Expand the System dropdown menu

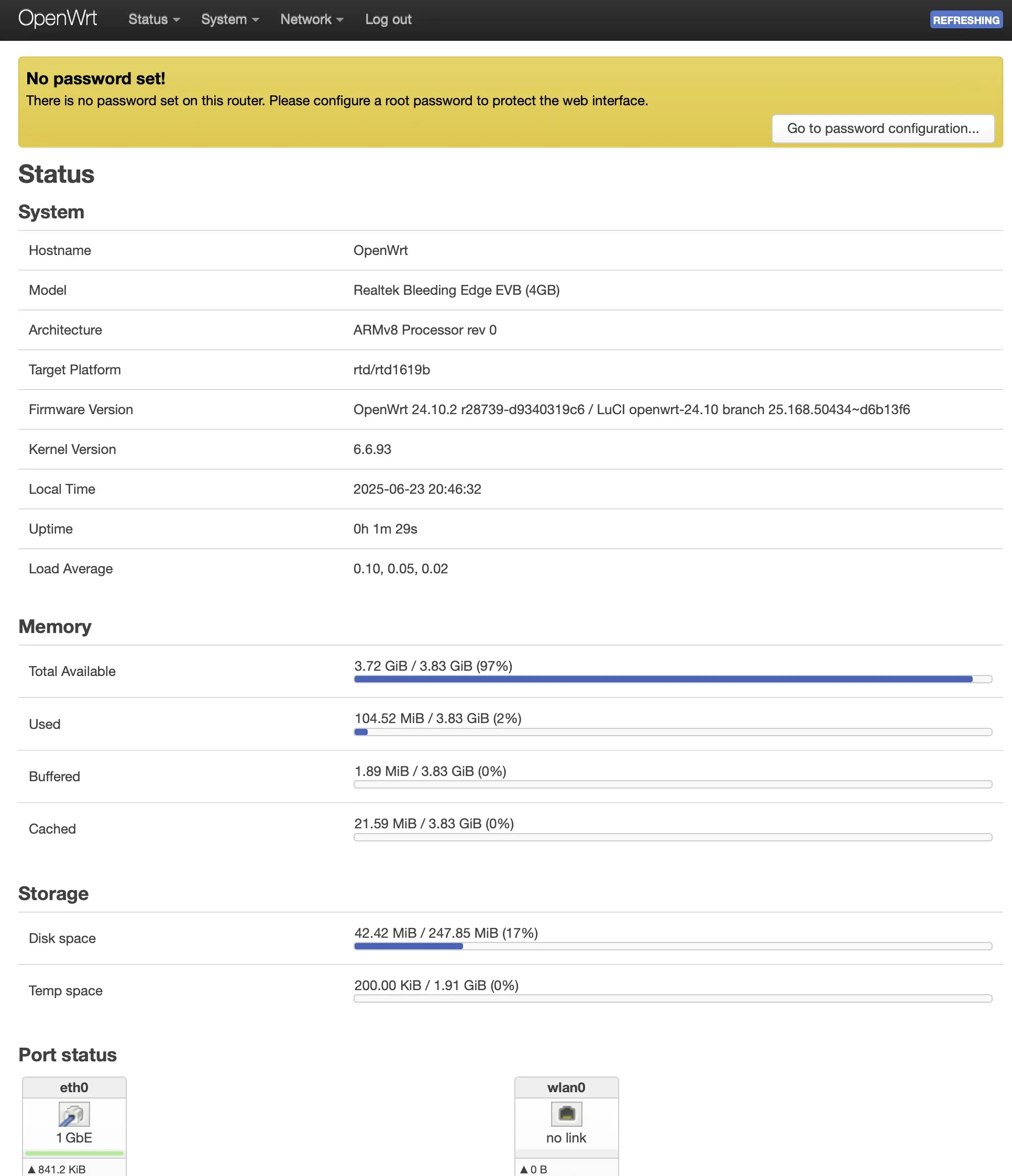pos(230,19)
